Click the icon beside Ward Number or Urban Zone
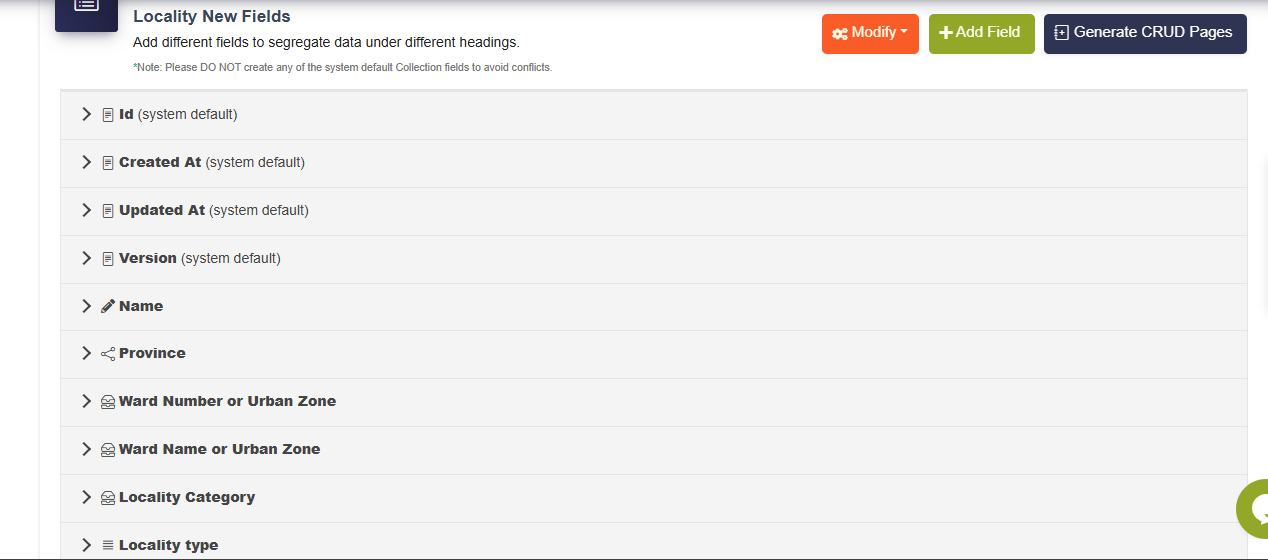Image resolution: width=1268 pixels, height=560 pixels. pyautogui.click(x=108, y=402)
